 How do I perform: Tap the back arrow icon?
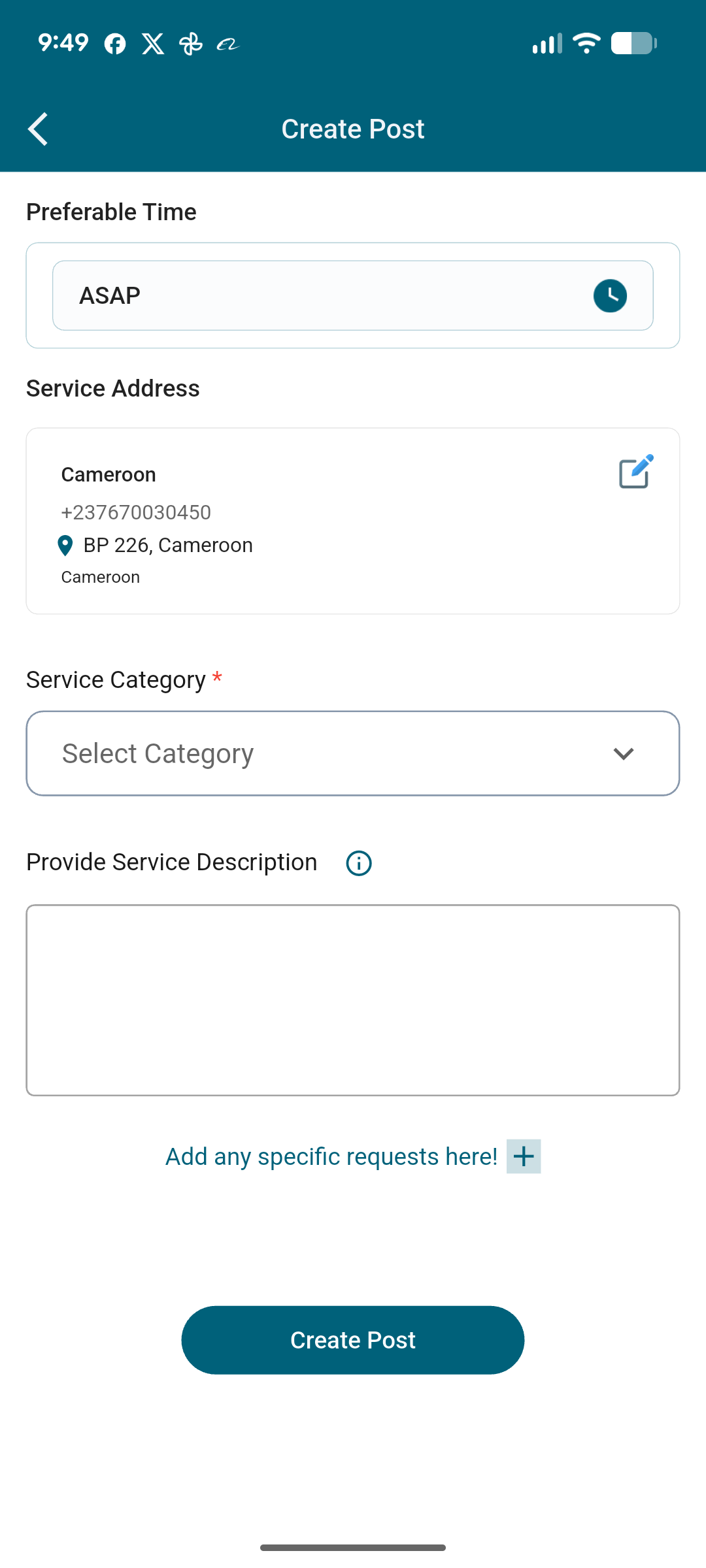[38, 129]
